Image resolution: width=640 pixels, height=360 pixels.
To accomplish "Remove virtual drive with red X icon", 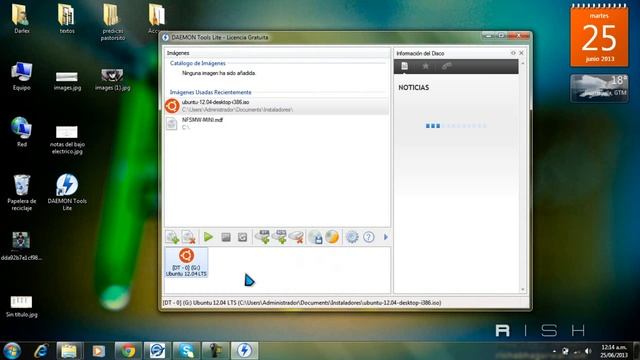I will [x=297, y=237].
